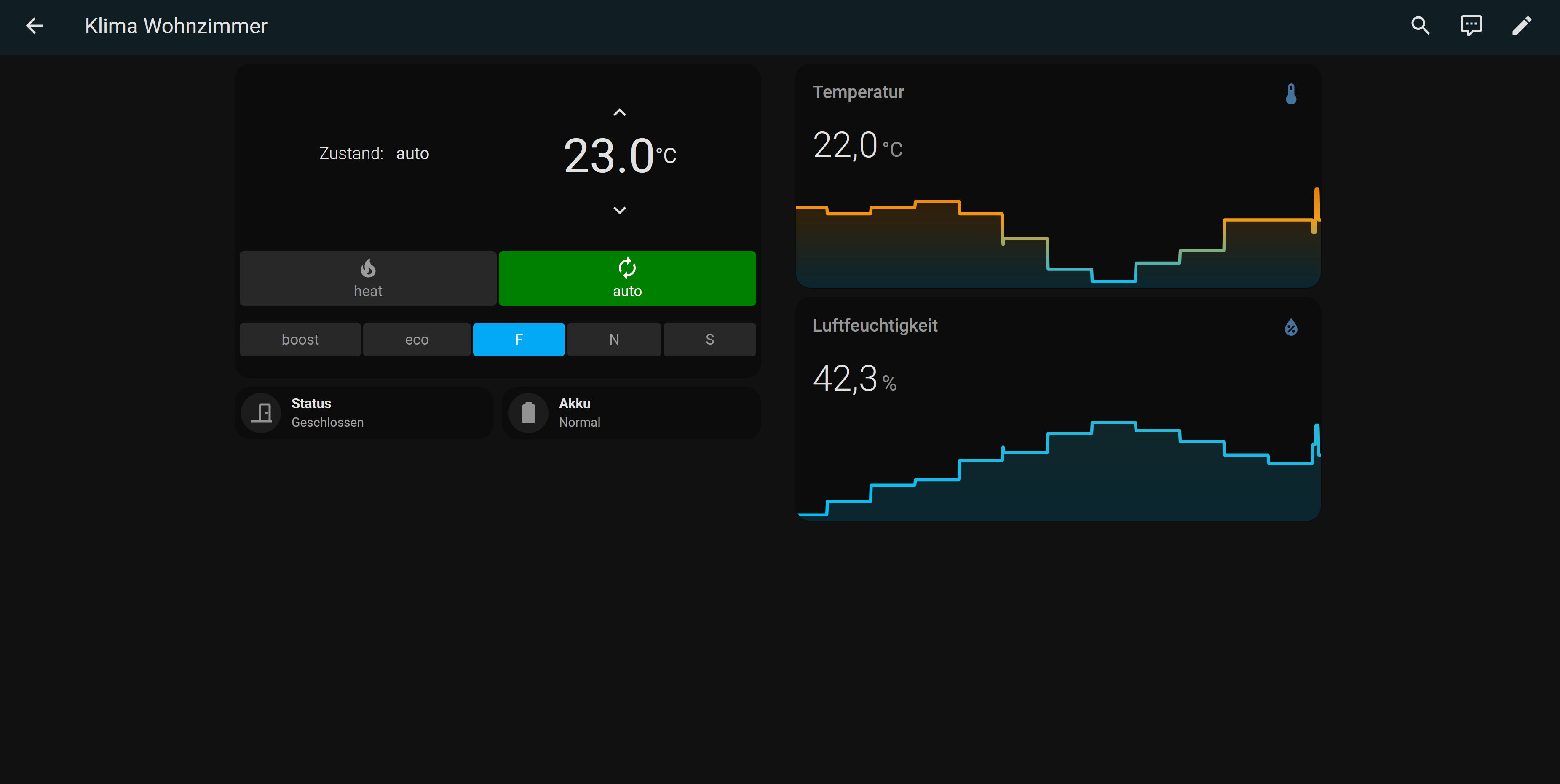Increase target temperature with up chevron
Screen dimensions: 1560x784
click(620, 112)
